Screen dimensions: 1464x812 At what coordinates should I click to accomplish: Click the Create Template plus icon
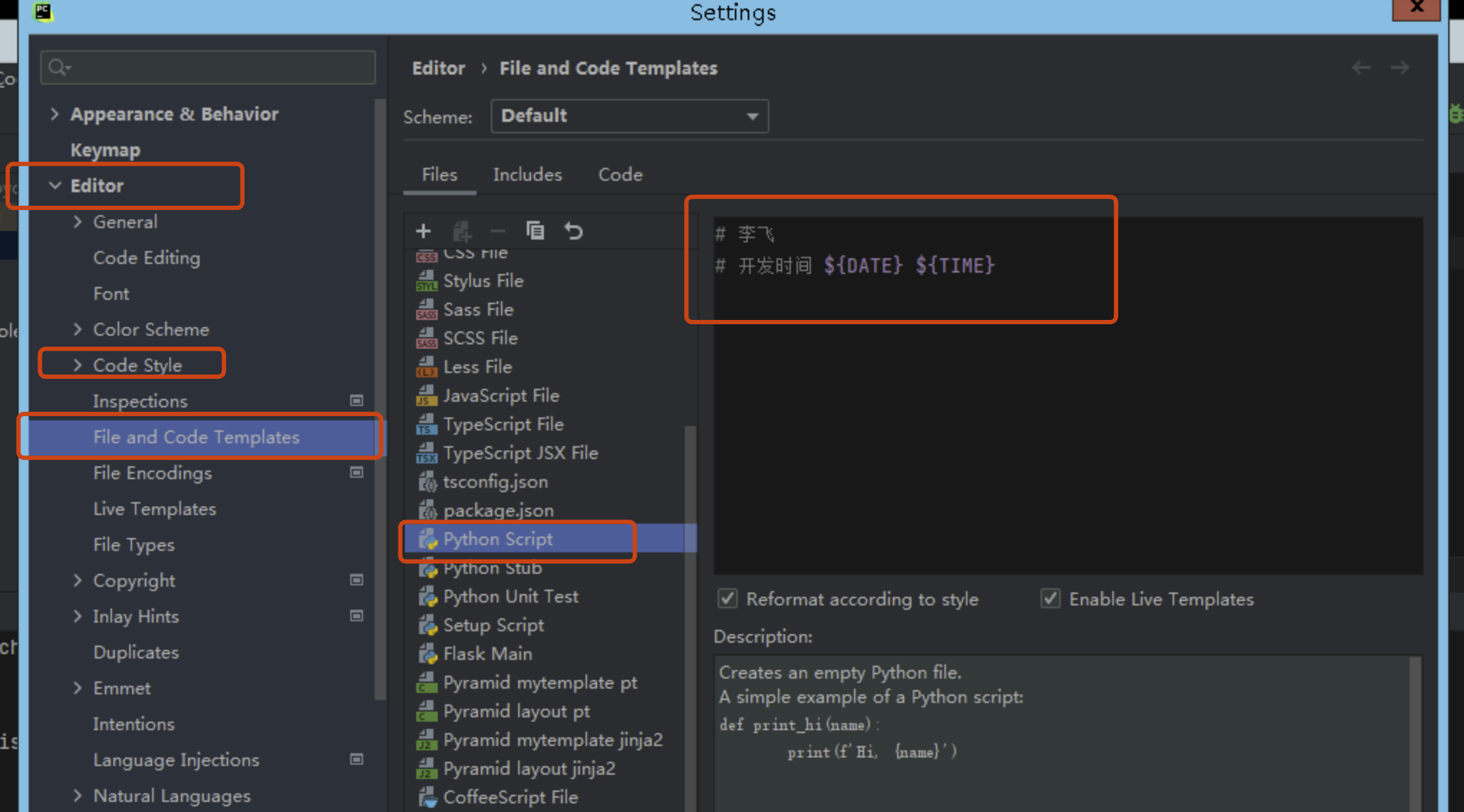(x=423, y=231)
